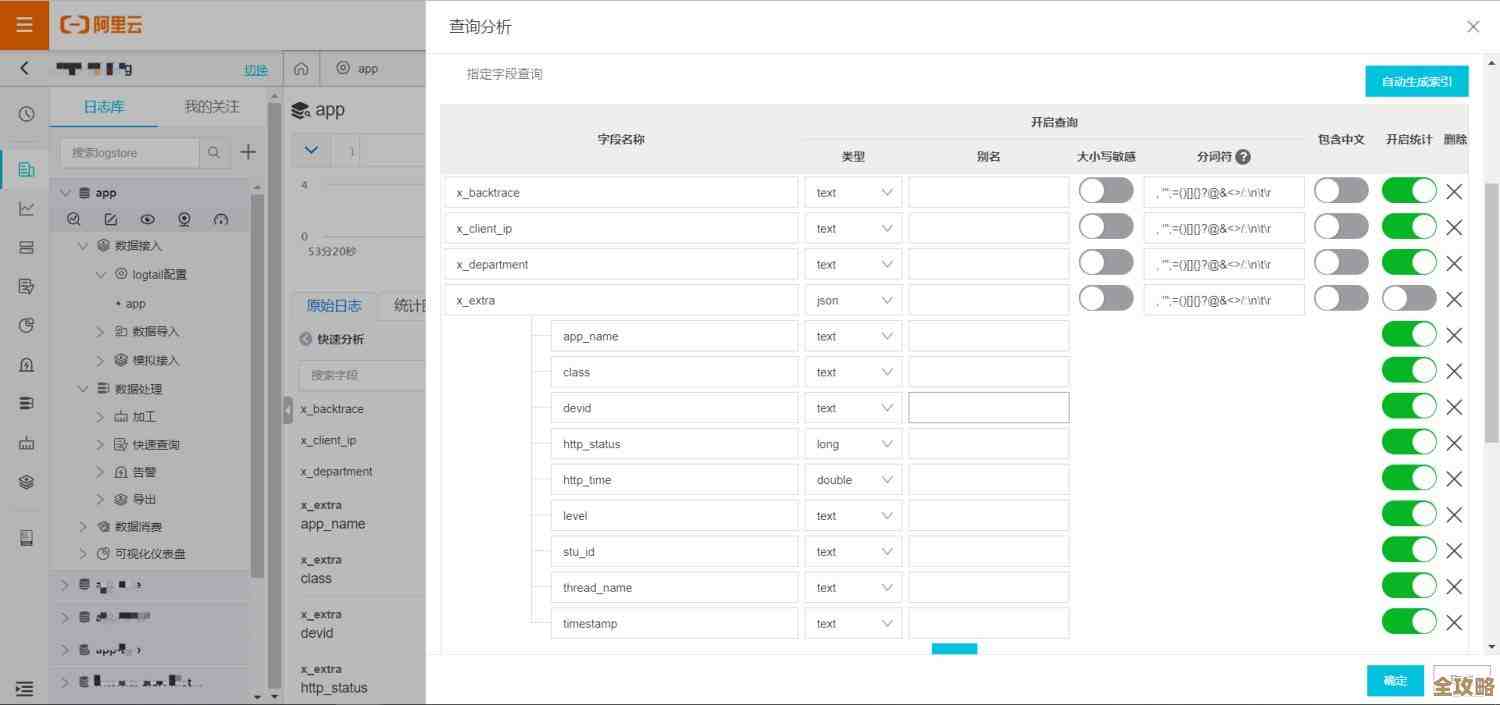Open the search query icon under app logstore
The height and width of the screenshot is (705, 1500).
tap(73, 219)
